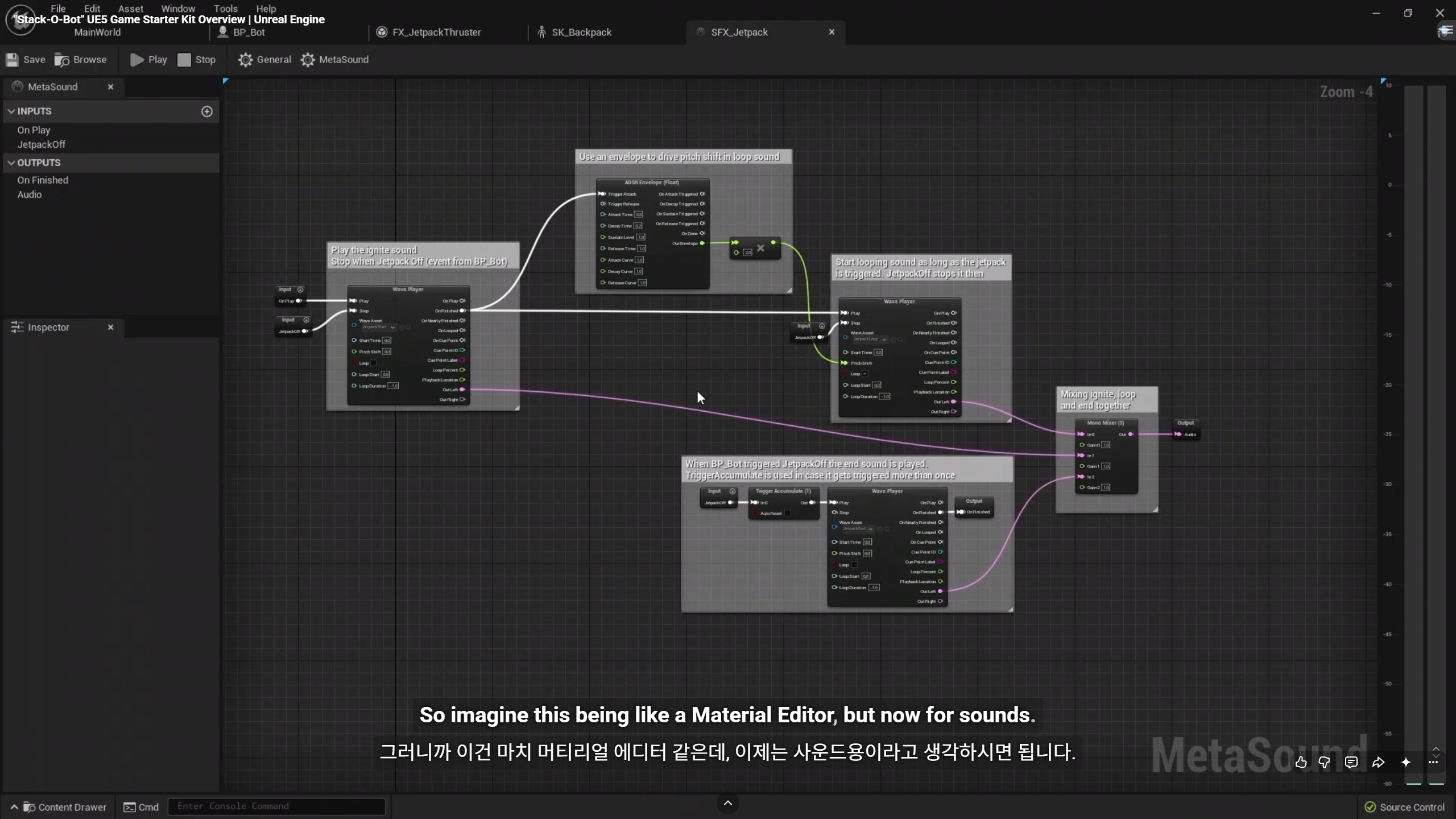
Task: Click the 2.0 value field on multiply node
Action: point(748,252)
